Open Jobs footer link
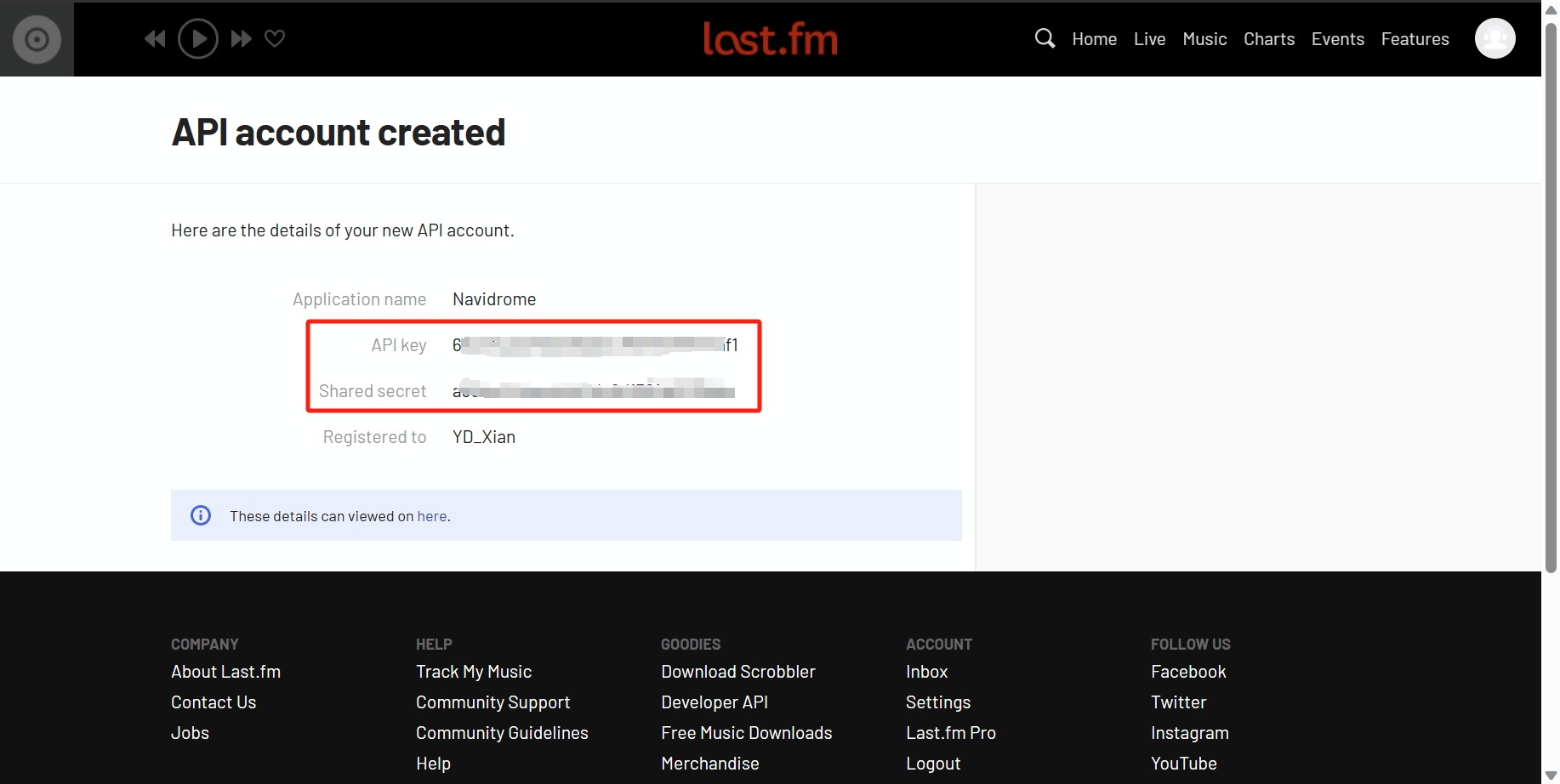 [190, 733]
